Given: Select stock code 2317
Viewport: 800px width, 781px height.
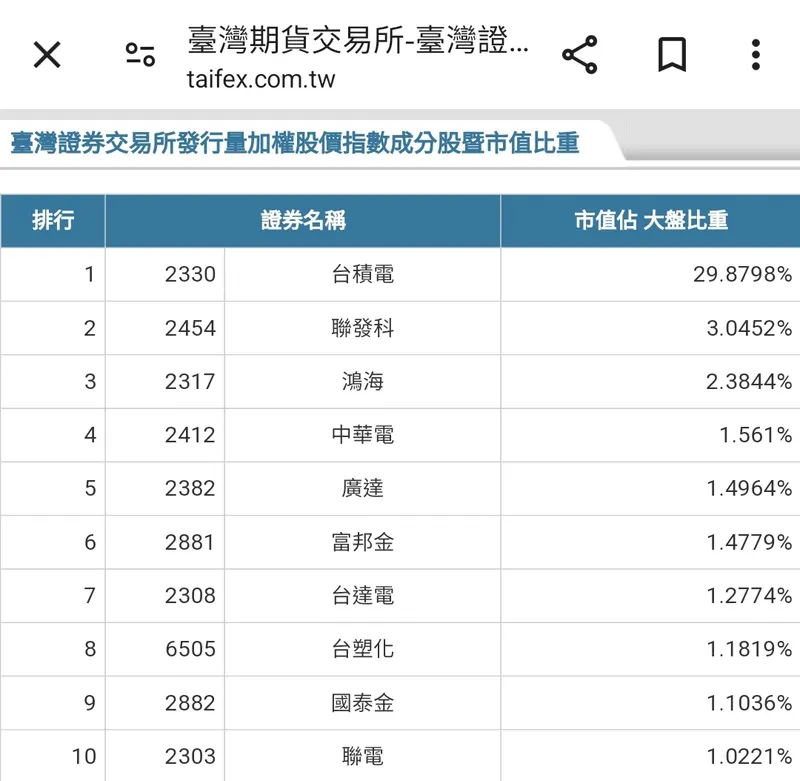Looking at the screenshot, I should [x=190, y=382].
